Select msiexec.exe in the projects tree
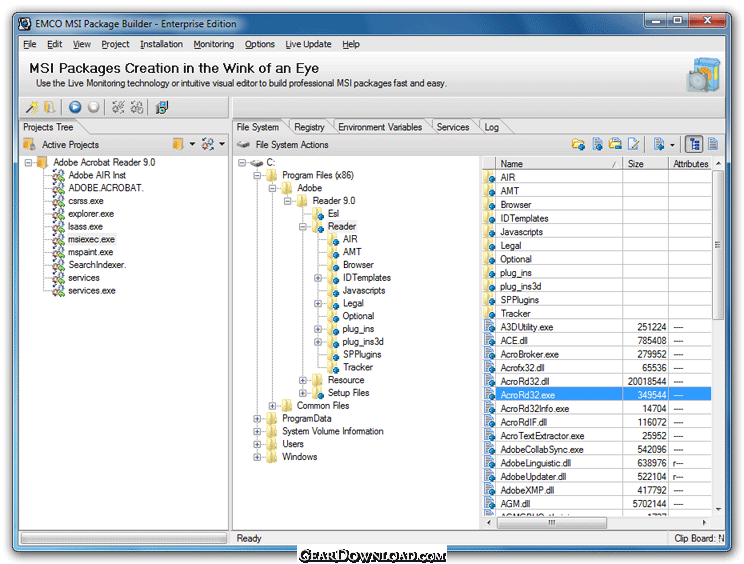The height and width of the screenshot is (564, 744). click(x=91, y=240)
